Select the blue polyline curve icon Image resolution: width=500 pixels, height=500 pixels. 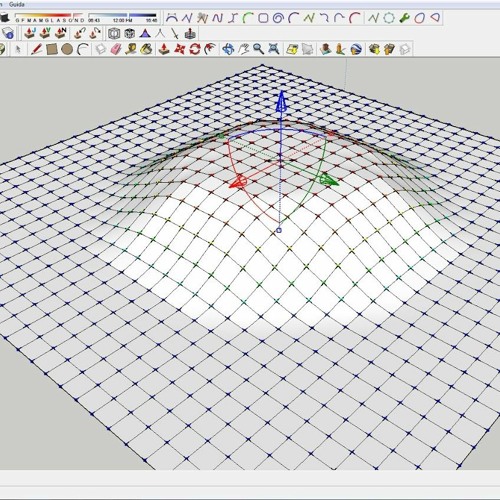(x=187, y=18)
